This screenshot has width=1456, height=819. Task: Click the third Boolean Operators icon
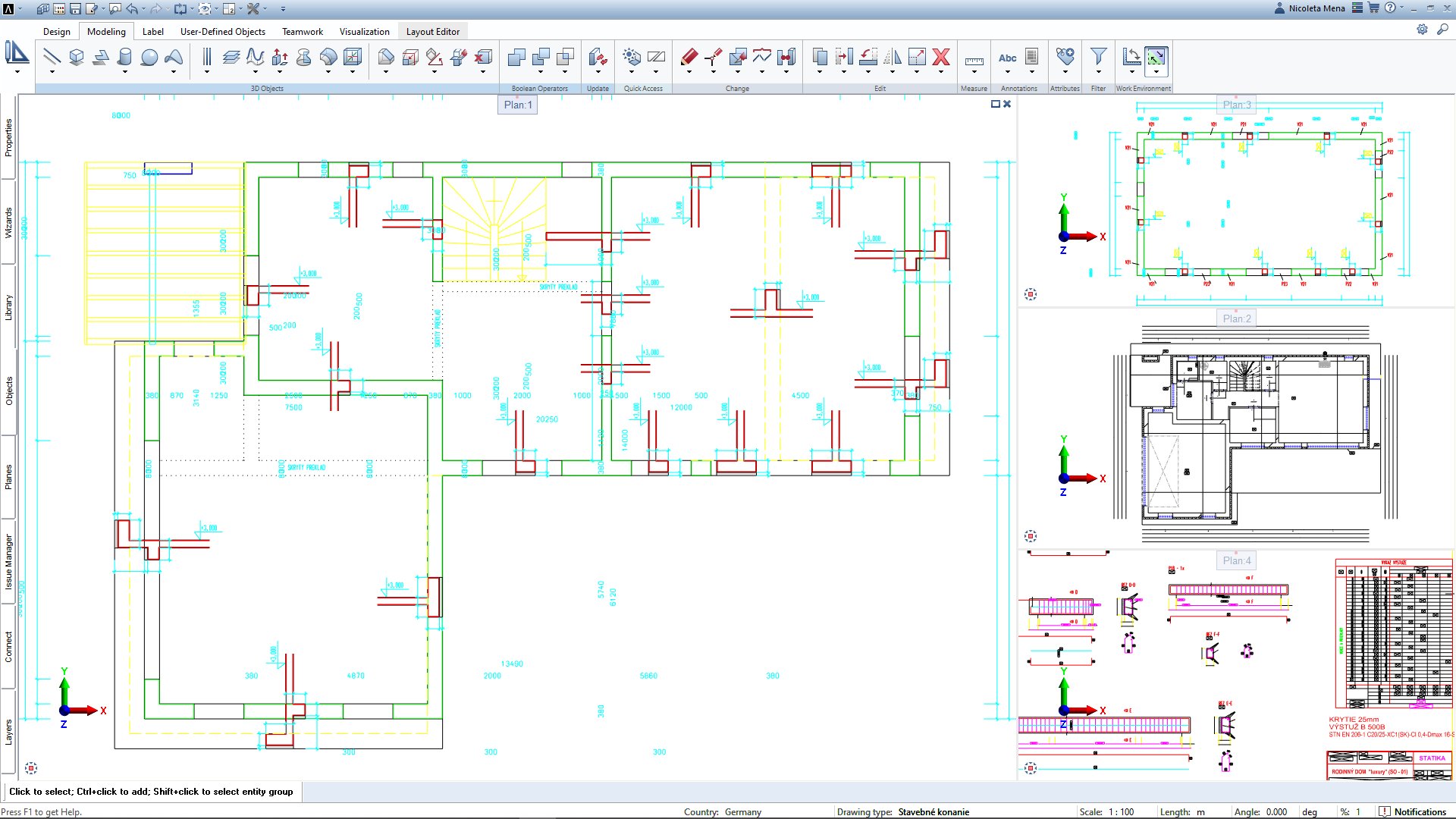pos(566,57)
